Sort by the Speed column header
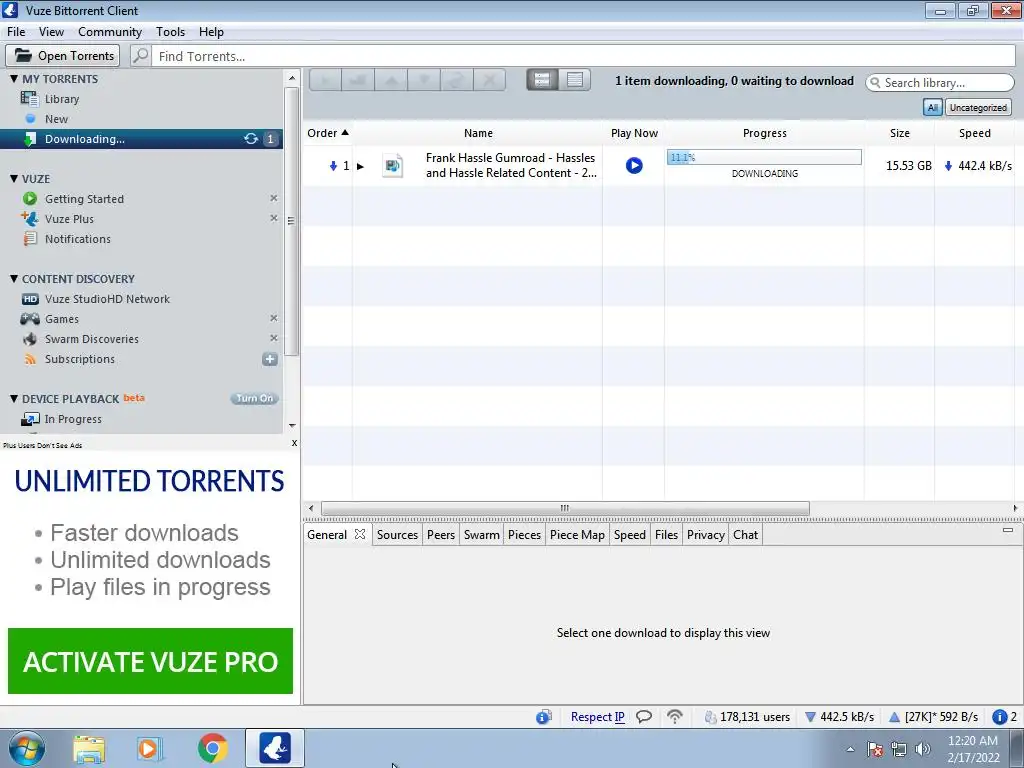The width and height of the screenshot is (1024, 768). [974, 133]
